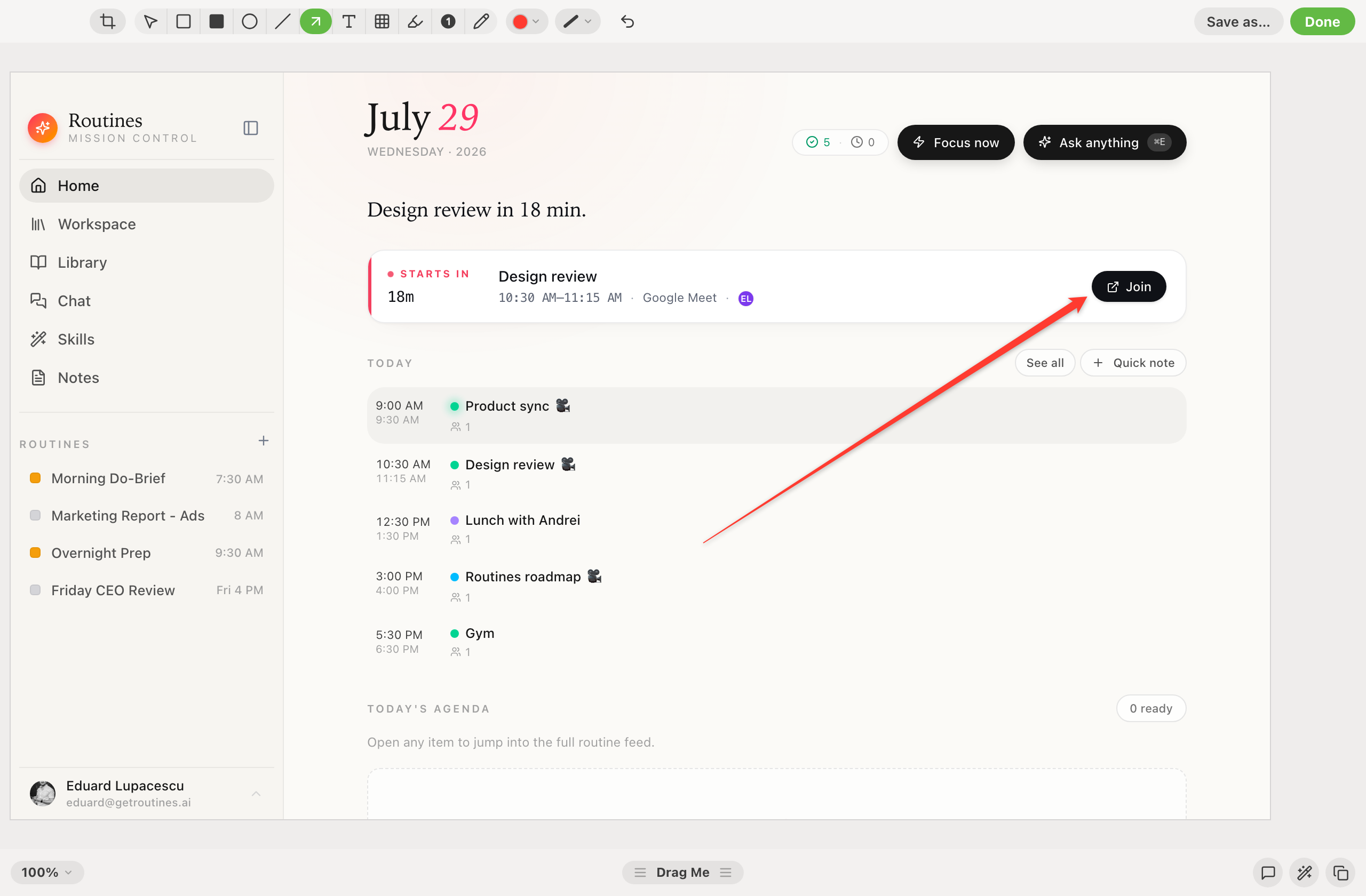Viewport: 1366px width, 896px height.
Task: Select the pencil freehand tool
Action: [x=481, y=22]
